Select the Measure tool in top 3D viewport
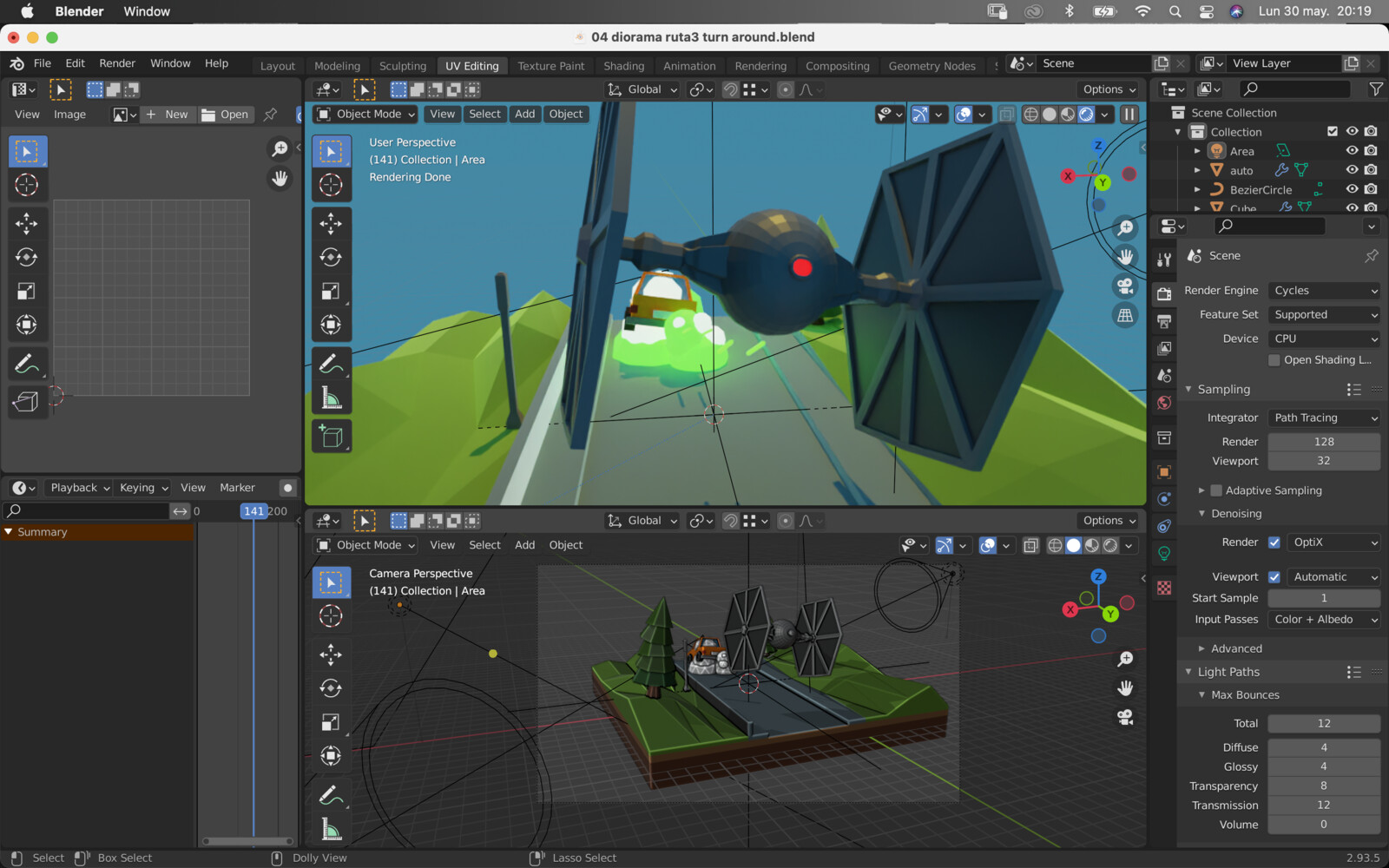The height and width of the screenshot is (868, 1389). click(x=331, y=398)
